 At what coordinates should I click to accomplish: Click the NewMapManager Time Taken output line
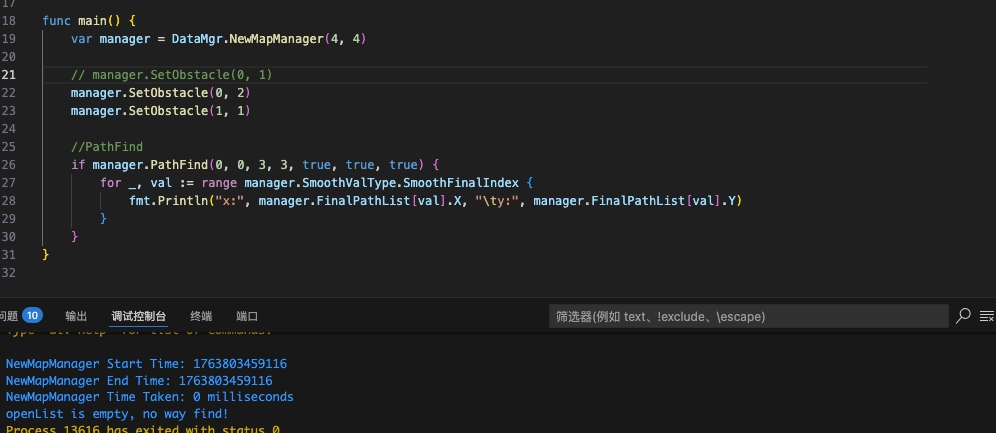pos(149,397)
